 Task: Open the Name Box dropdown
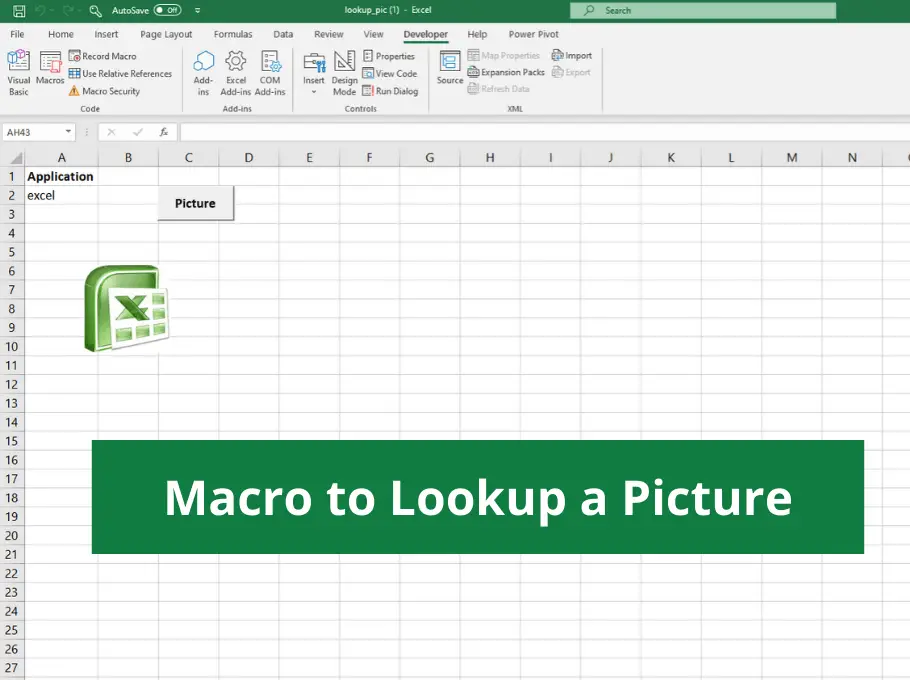pyautogui.click(x=69, y=131)
